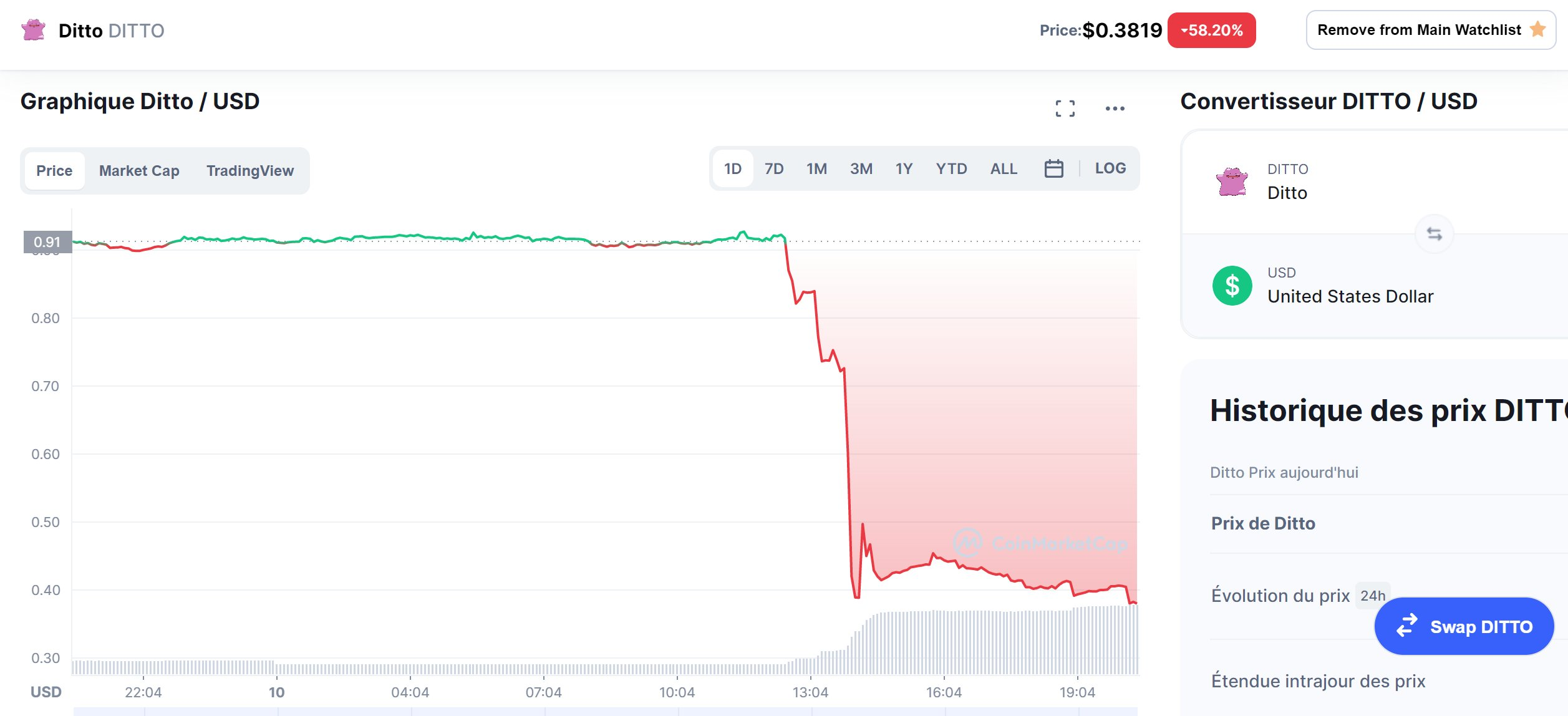Click the Ditto icon in converter
Viewport: 1568px width, 716px height.
click(1232, 182)
